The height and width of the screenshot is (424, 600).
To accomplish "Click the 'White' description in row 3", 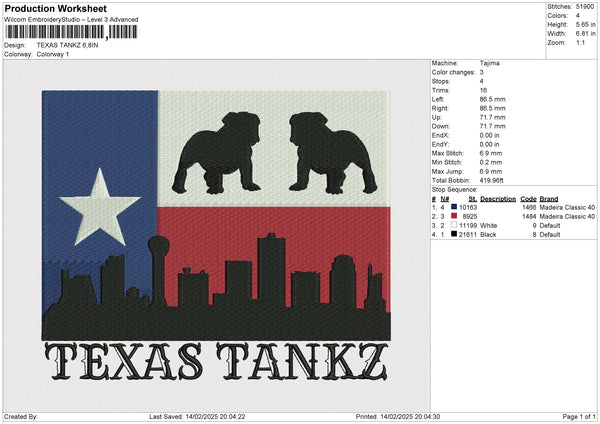I will tap(489, 225).
